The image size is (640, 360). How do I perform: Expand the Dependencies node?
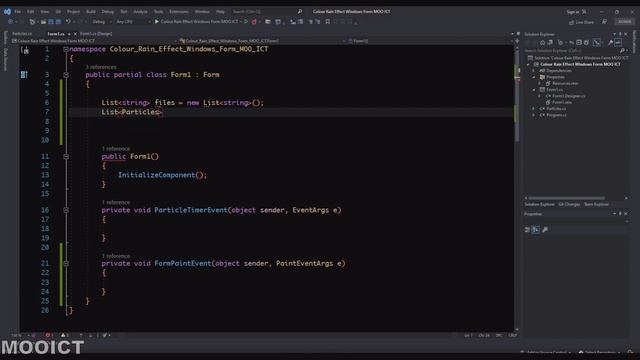pos(534,71)
